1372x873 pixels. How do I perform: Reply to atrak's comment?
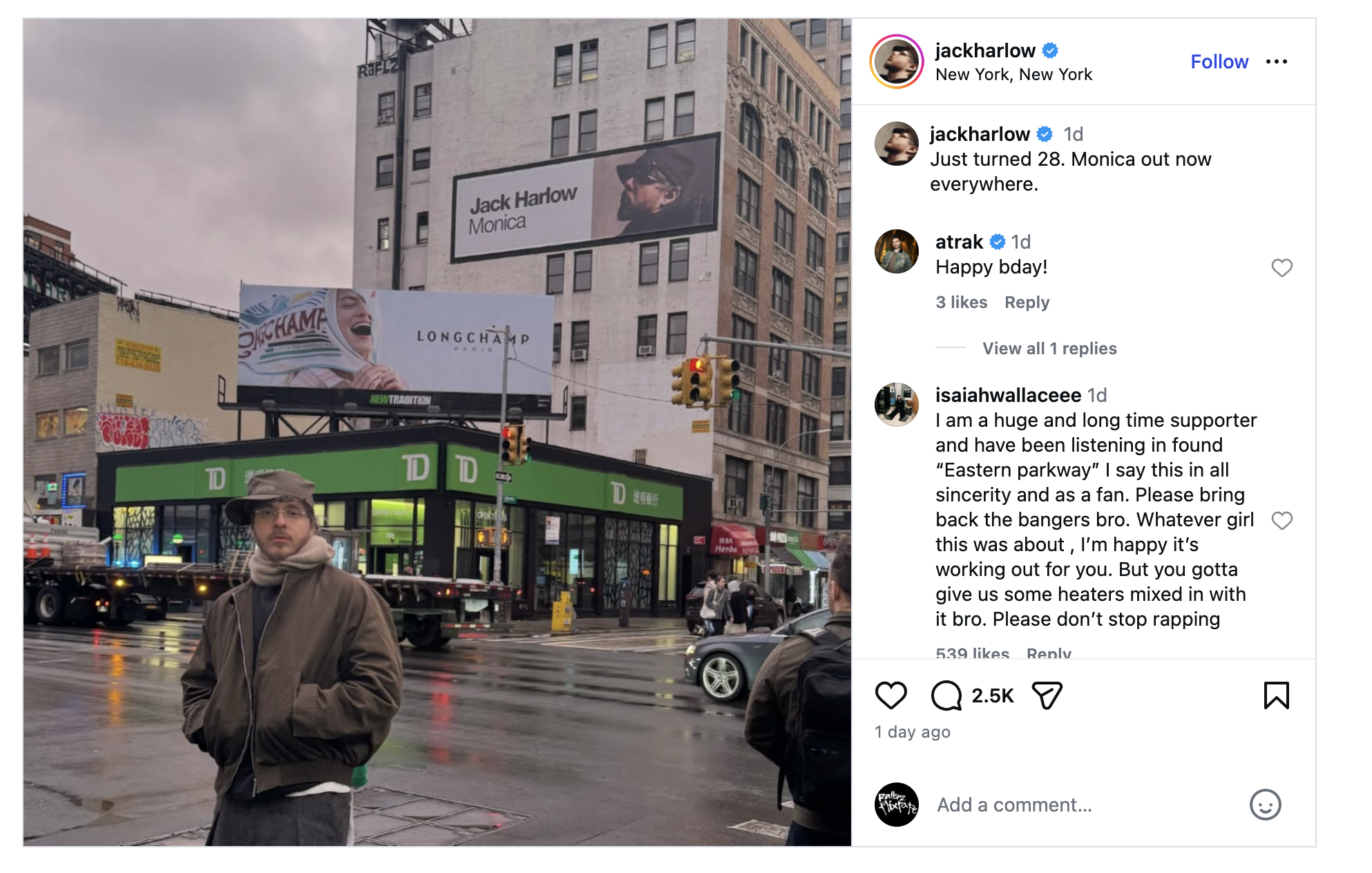pyautogui.click(x=1027, y=302)
